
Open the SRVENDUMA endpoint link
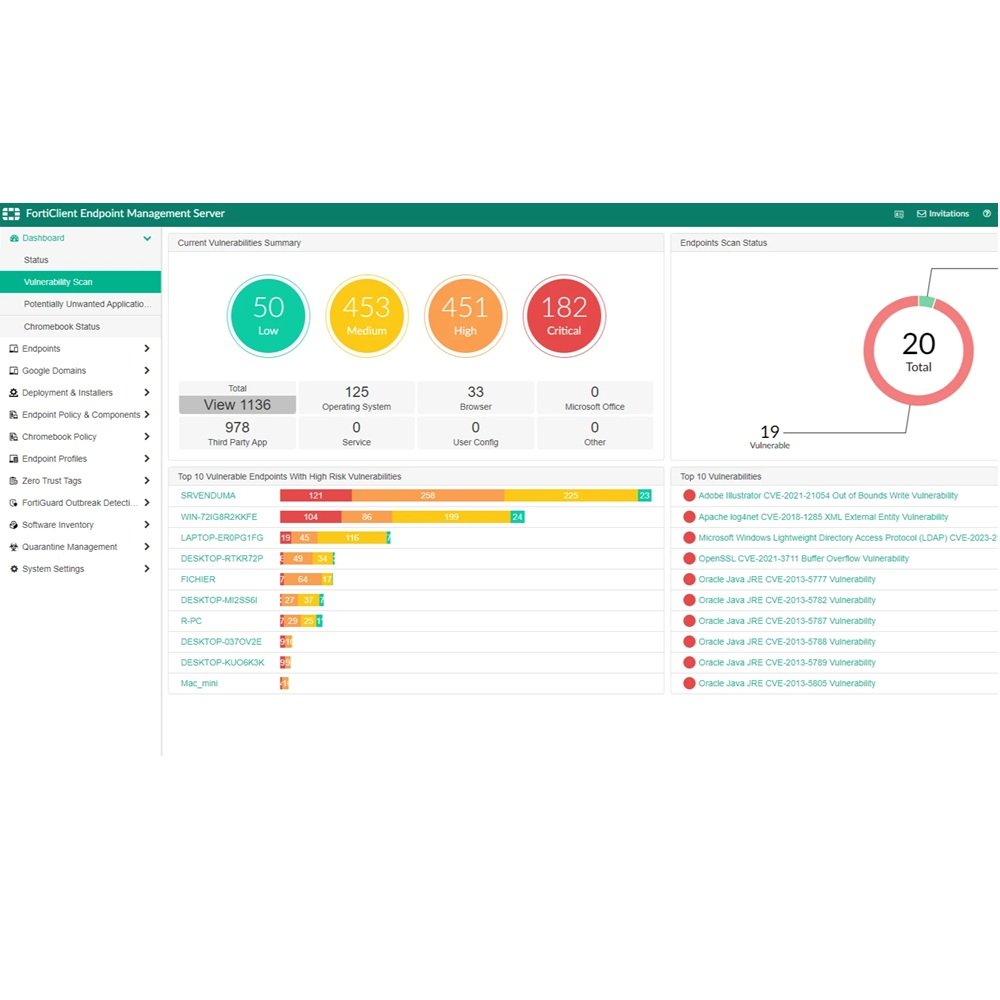click(x=208, y=496)
